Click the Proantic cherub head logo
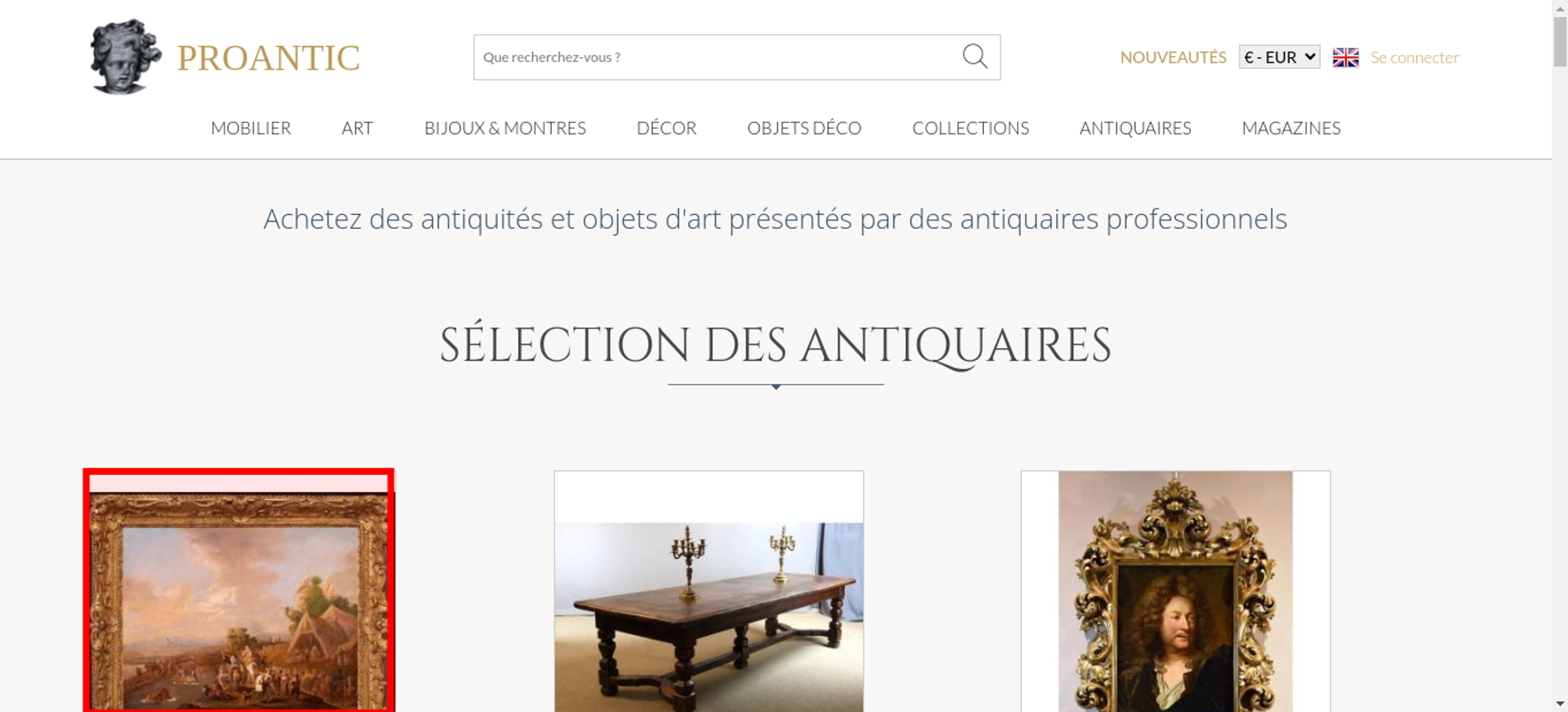The image size is (1568, 712). pos(125,57)
